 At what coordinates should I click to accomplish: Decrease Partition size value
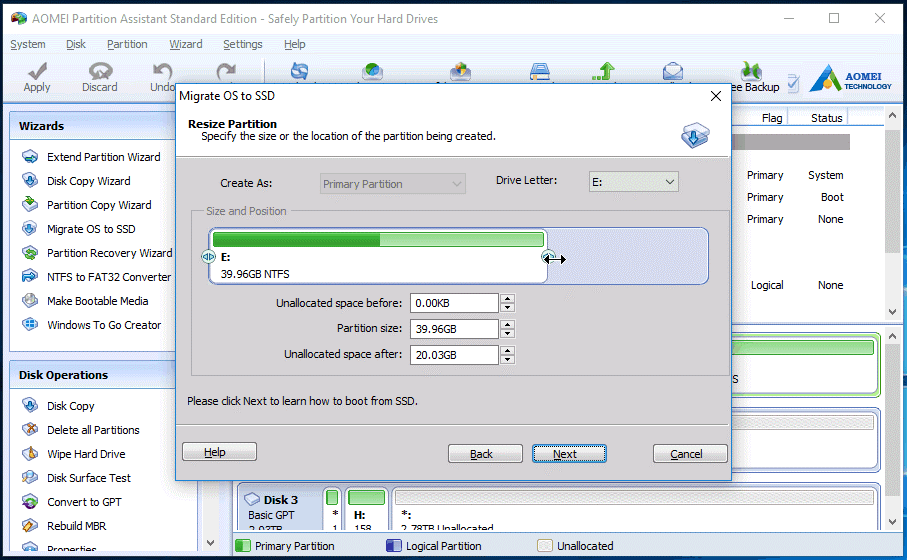[507, 333]
